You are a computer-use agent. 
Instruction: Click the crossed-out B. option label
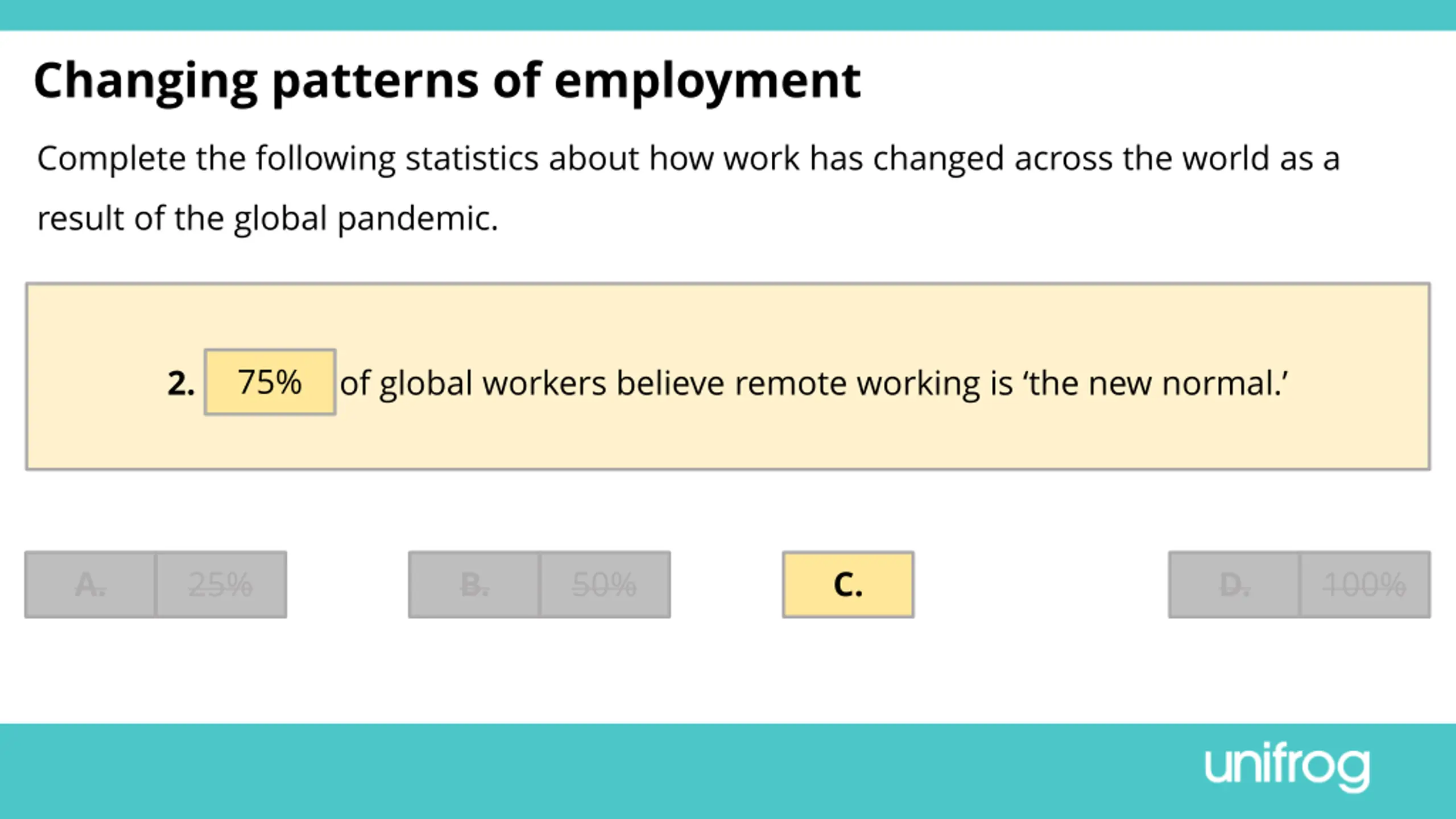[x=474, y=585]
